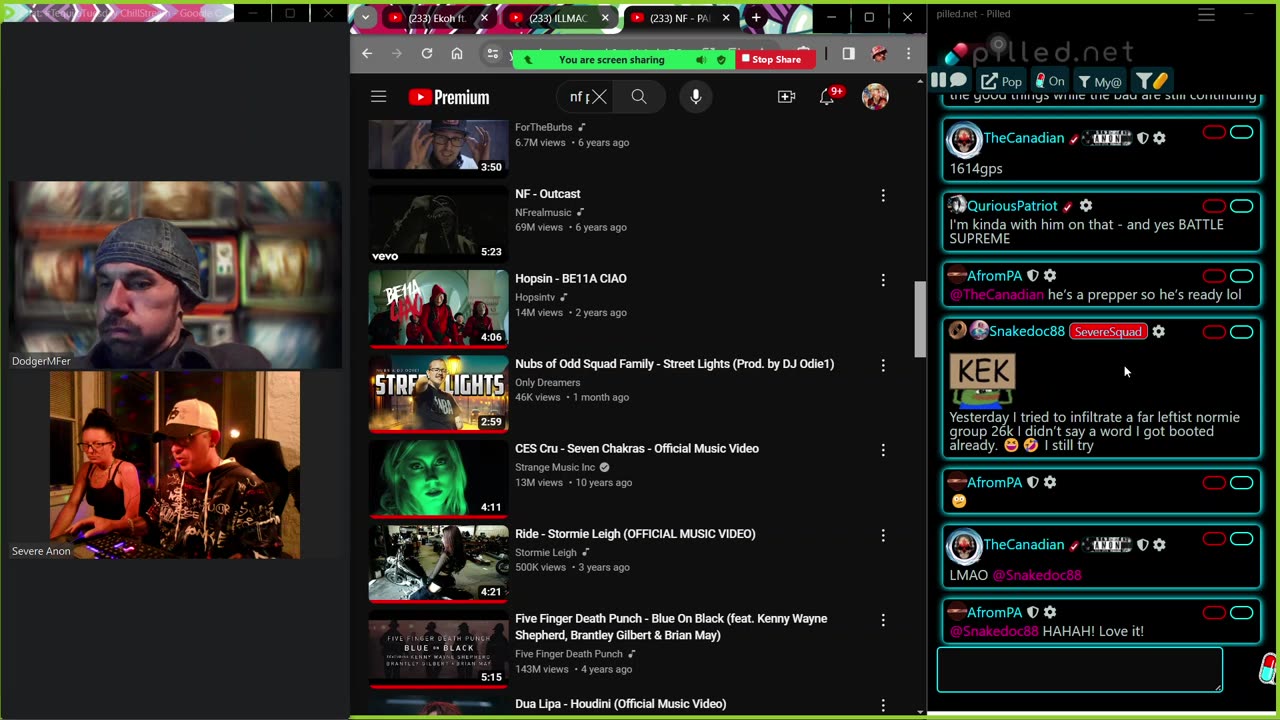The height and width of the screenshot is (720, 1280).
Task: Click the YouTube Premium logo
Action: (449, 97)
